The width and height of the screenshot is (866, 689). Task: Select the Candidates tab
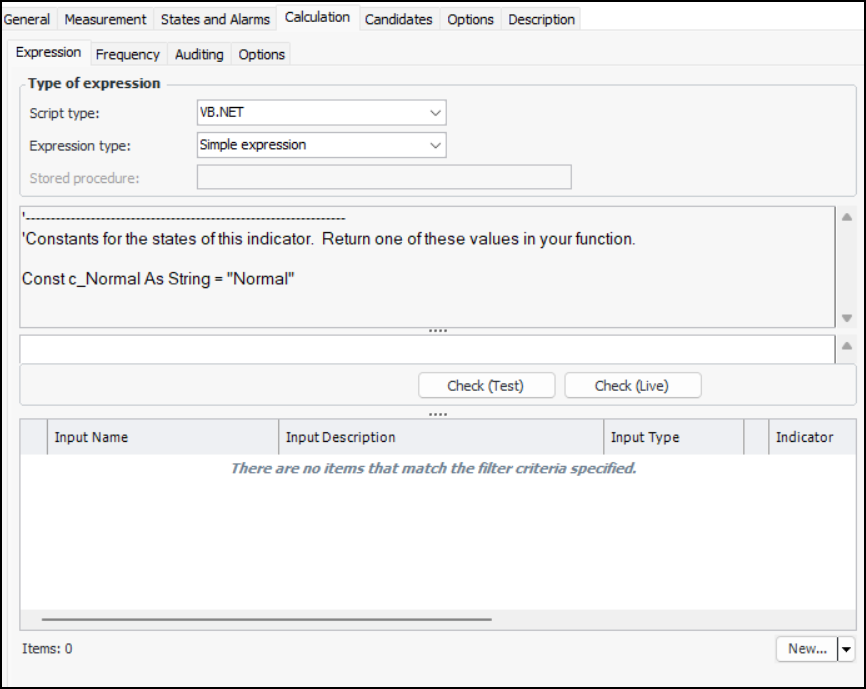point(398,19)
